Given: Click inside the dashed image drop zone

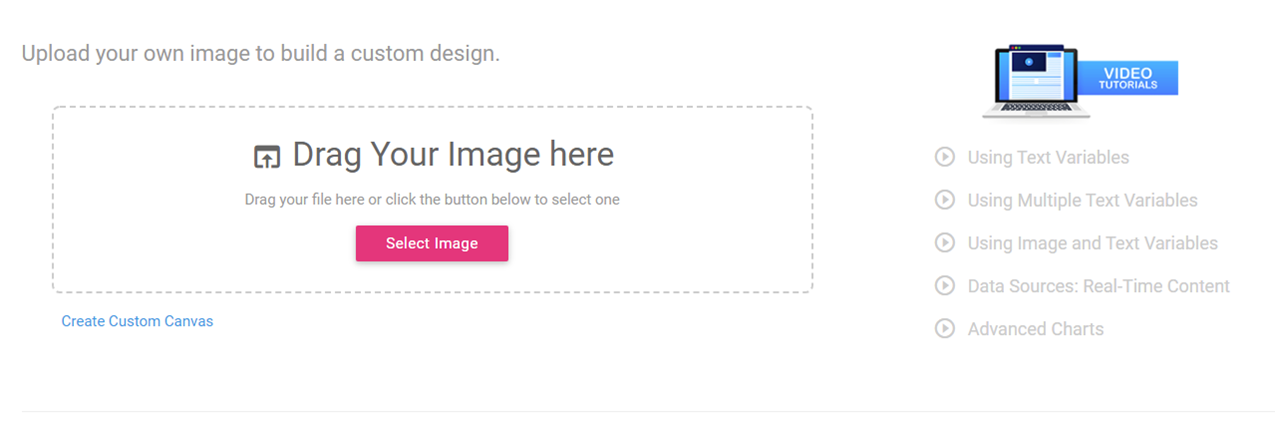Looking at the screenshot, I should 432,199.
